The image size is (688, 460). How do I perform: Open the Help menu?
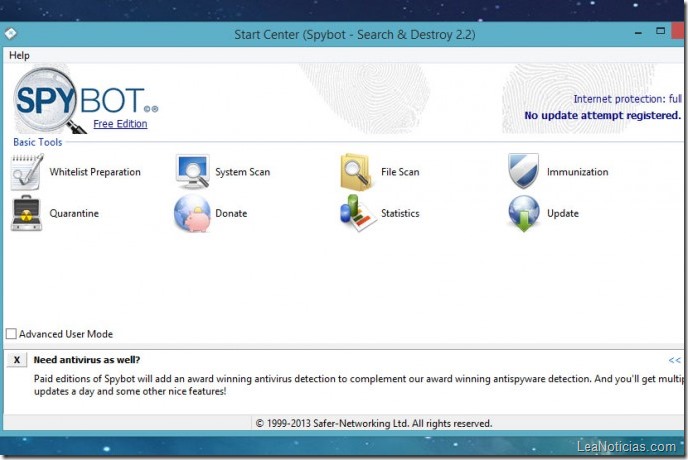click(x=19, y=55)
